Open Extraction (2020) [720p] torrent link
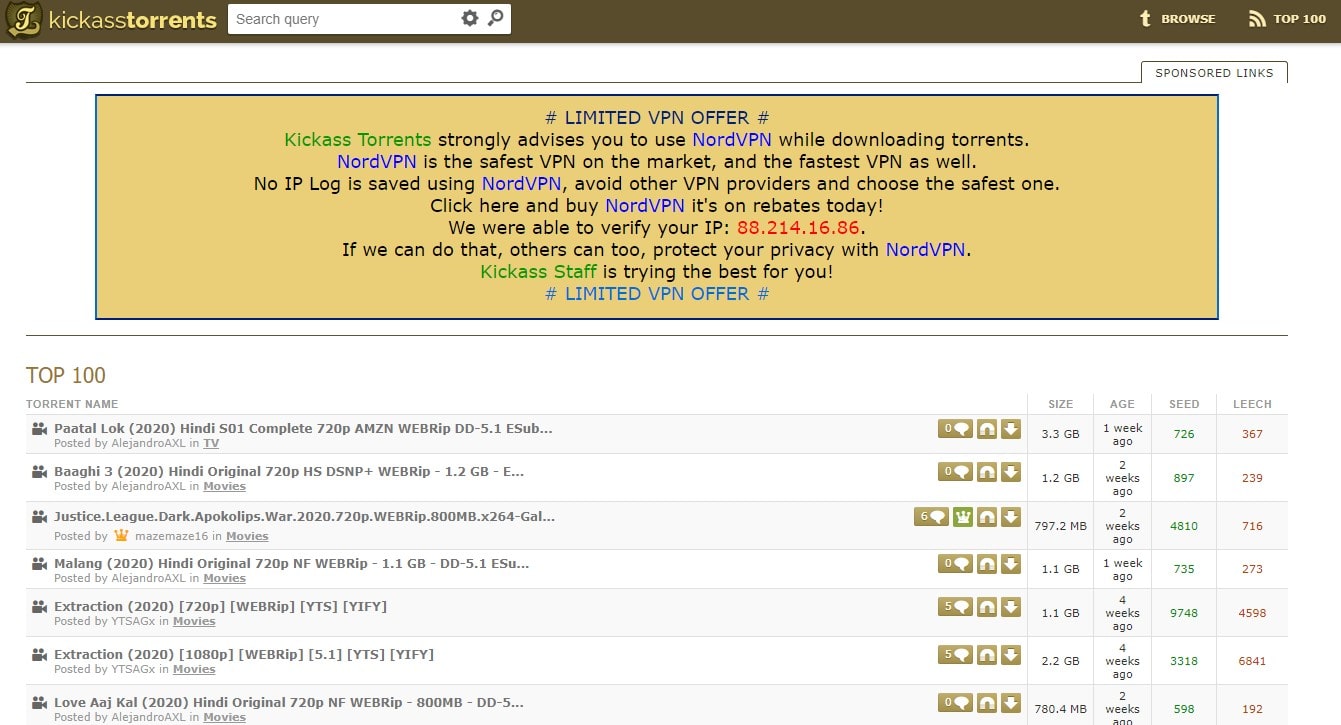 (220, 606)
